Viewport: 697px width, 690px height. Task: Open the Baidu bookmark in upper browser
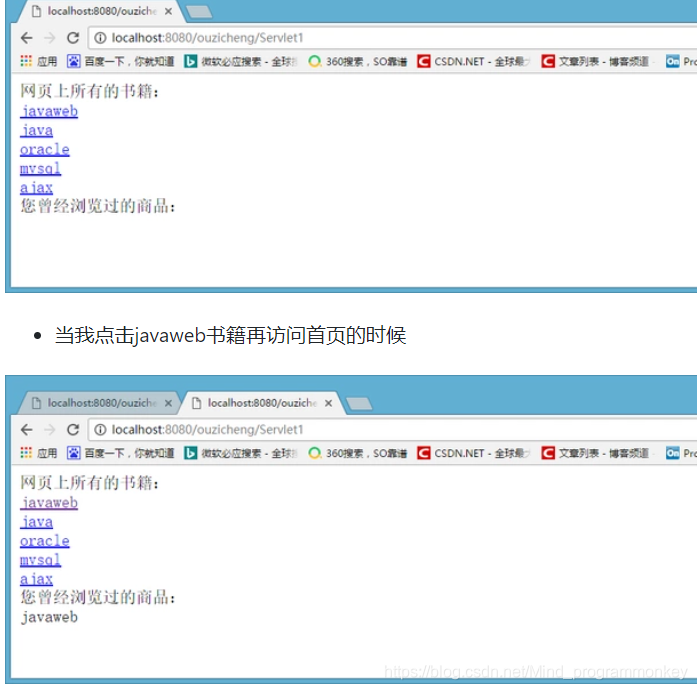[120, 61]
